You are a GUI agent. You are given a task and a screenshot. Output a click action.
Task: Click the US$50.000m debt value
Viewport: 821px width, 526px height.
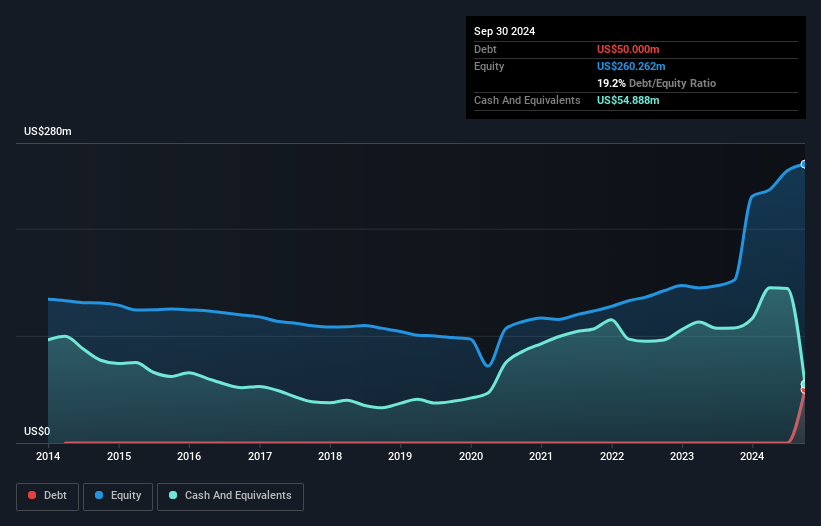[x=628, y=49]
